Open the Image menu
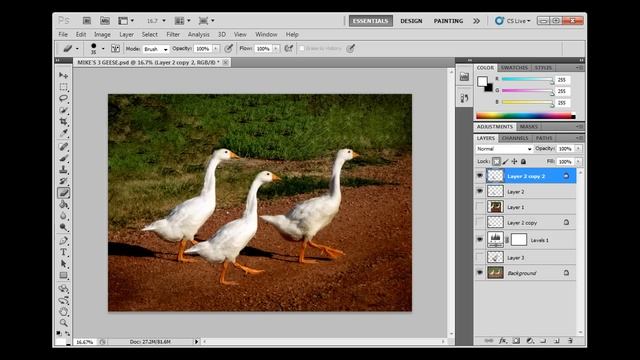 (102, 35)
